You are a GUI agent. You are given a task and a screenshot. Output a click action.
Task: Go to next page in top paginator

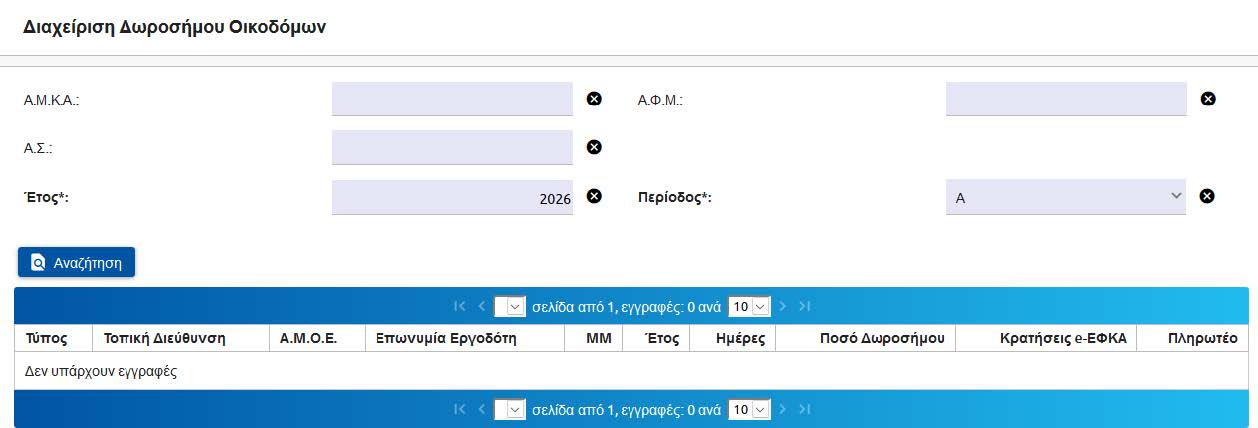(783, 306)
